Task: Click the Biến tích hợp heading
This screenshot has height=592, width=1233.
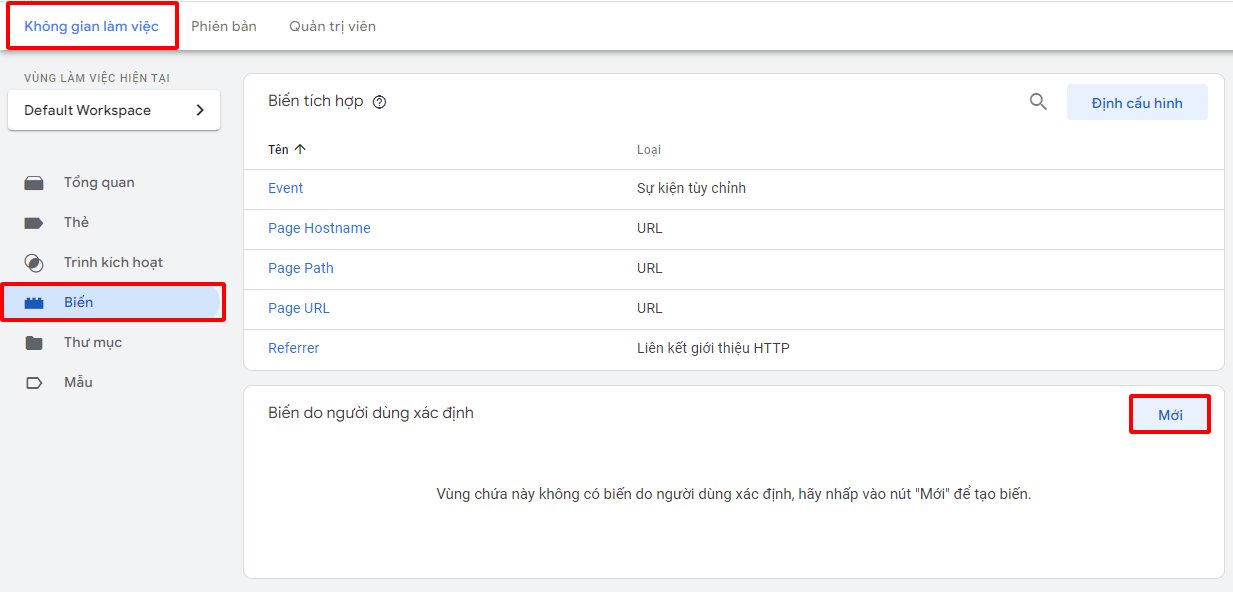Action: [x=316, y=101]
